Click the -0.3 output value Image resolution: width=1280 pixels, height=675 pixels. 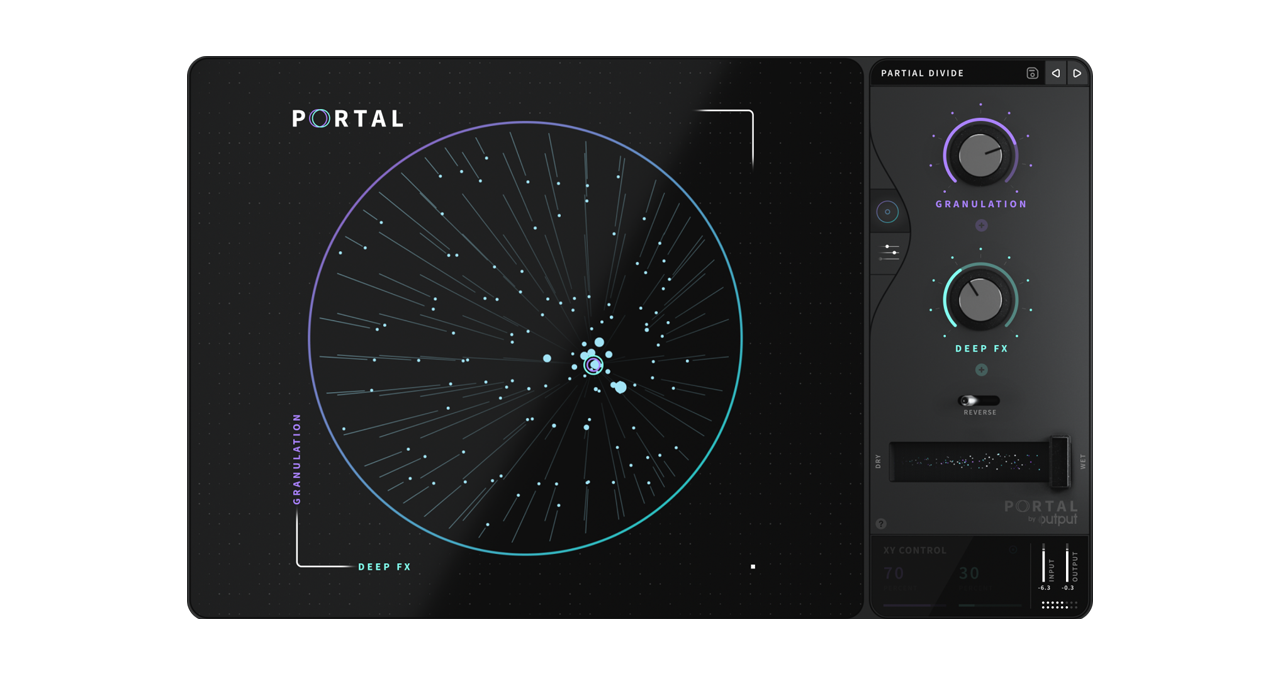coord(1067,588)
